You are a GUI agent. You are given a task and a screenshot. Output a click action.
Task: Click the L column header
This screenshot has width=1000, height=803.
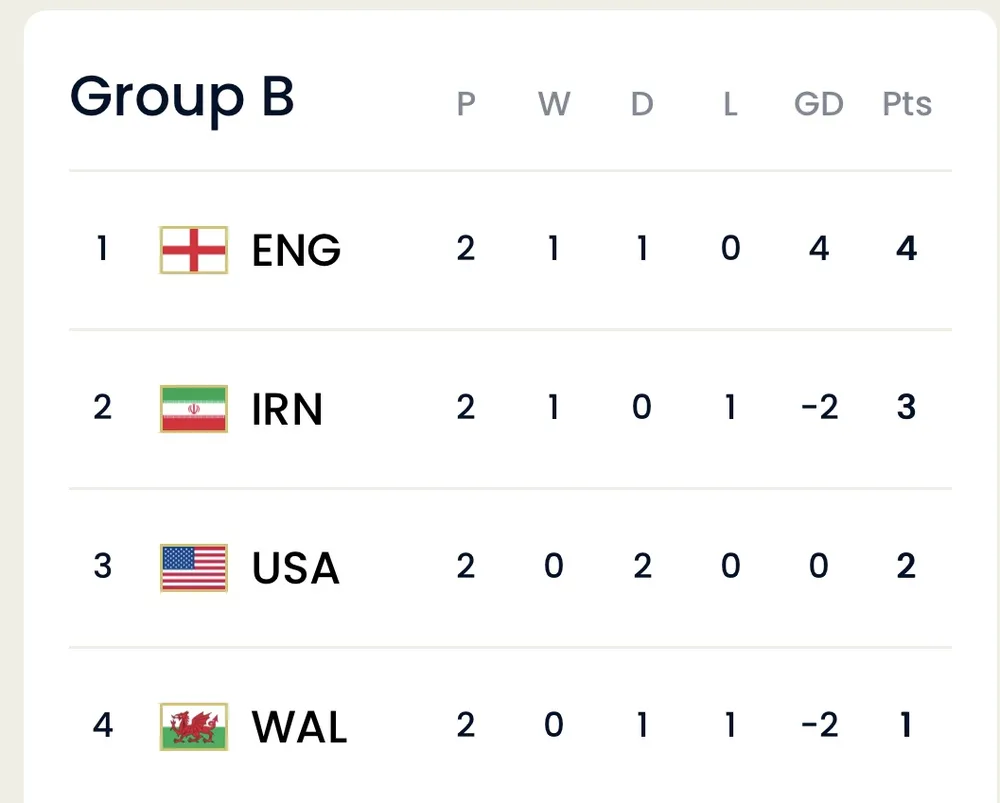coord(730,104)
